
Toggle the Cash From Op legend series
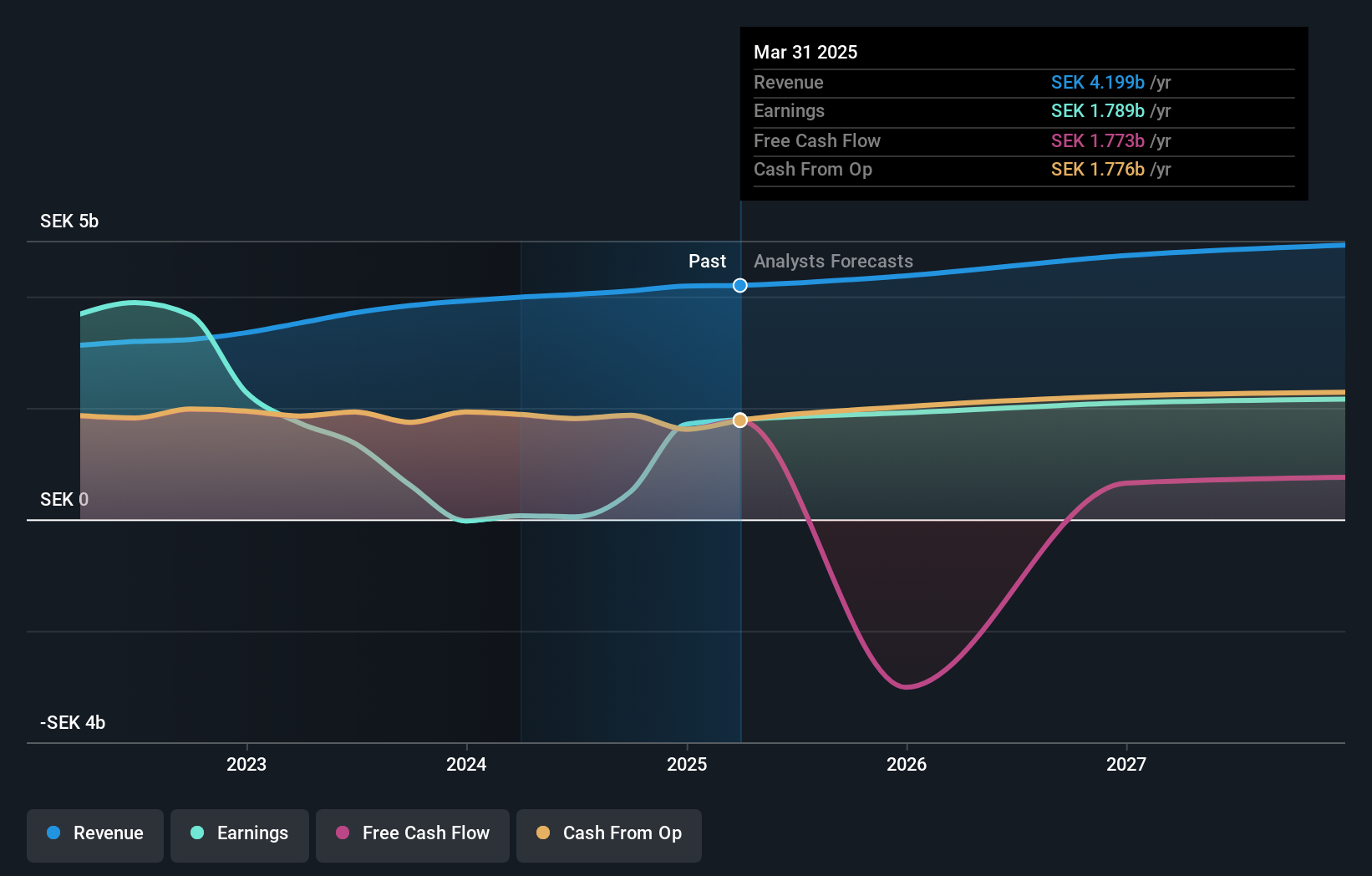pos(609,835)
